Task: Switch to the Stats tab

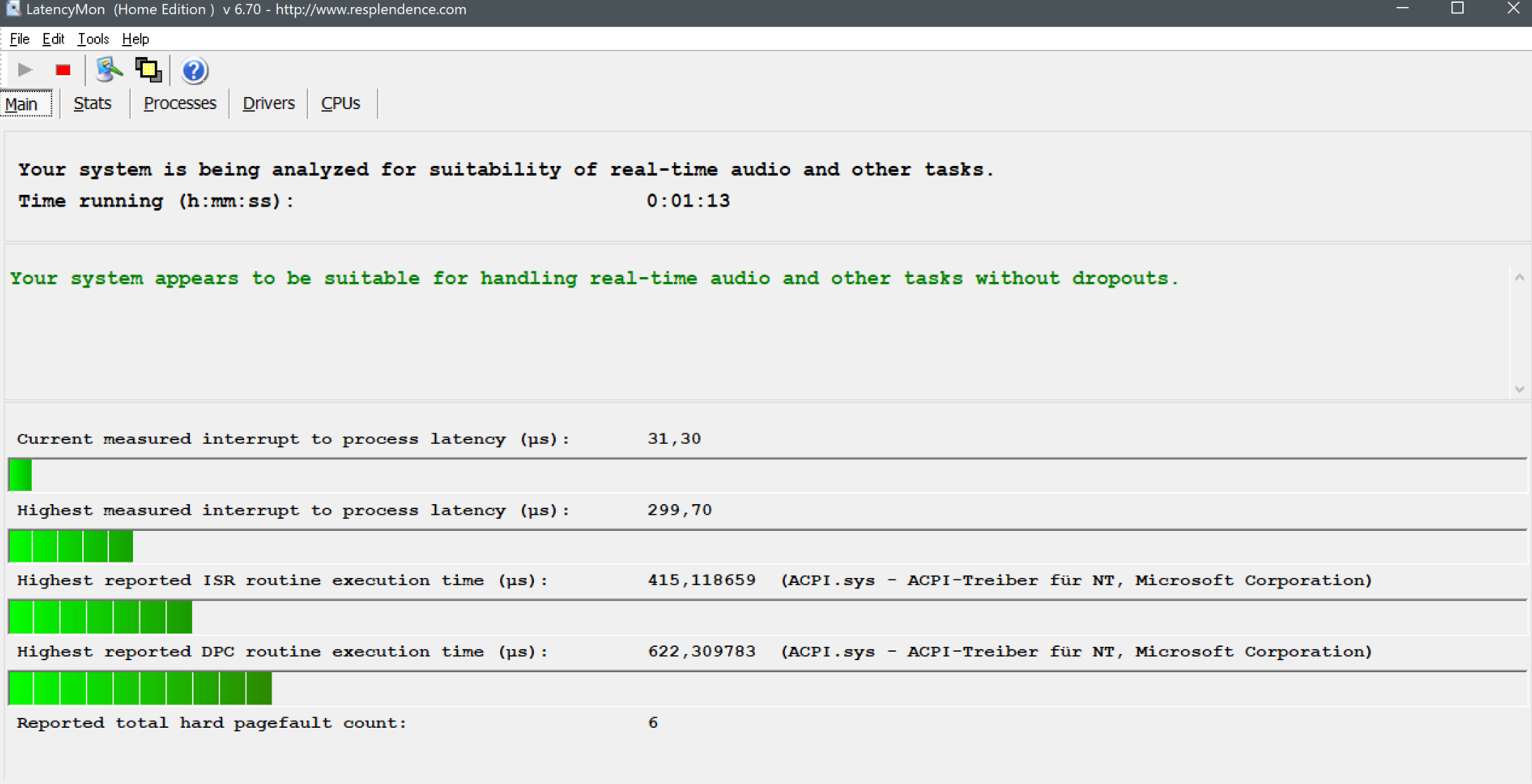Action: click(x=92, y=103)
